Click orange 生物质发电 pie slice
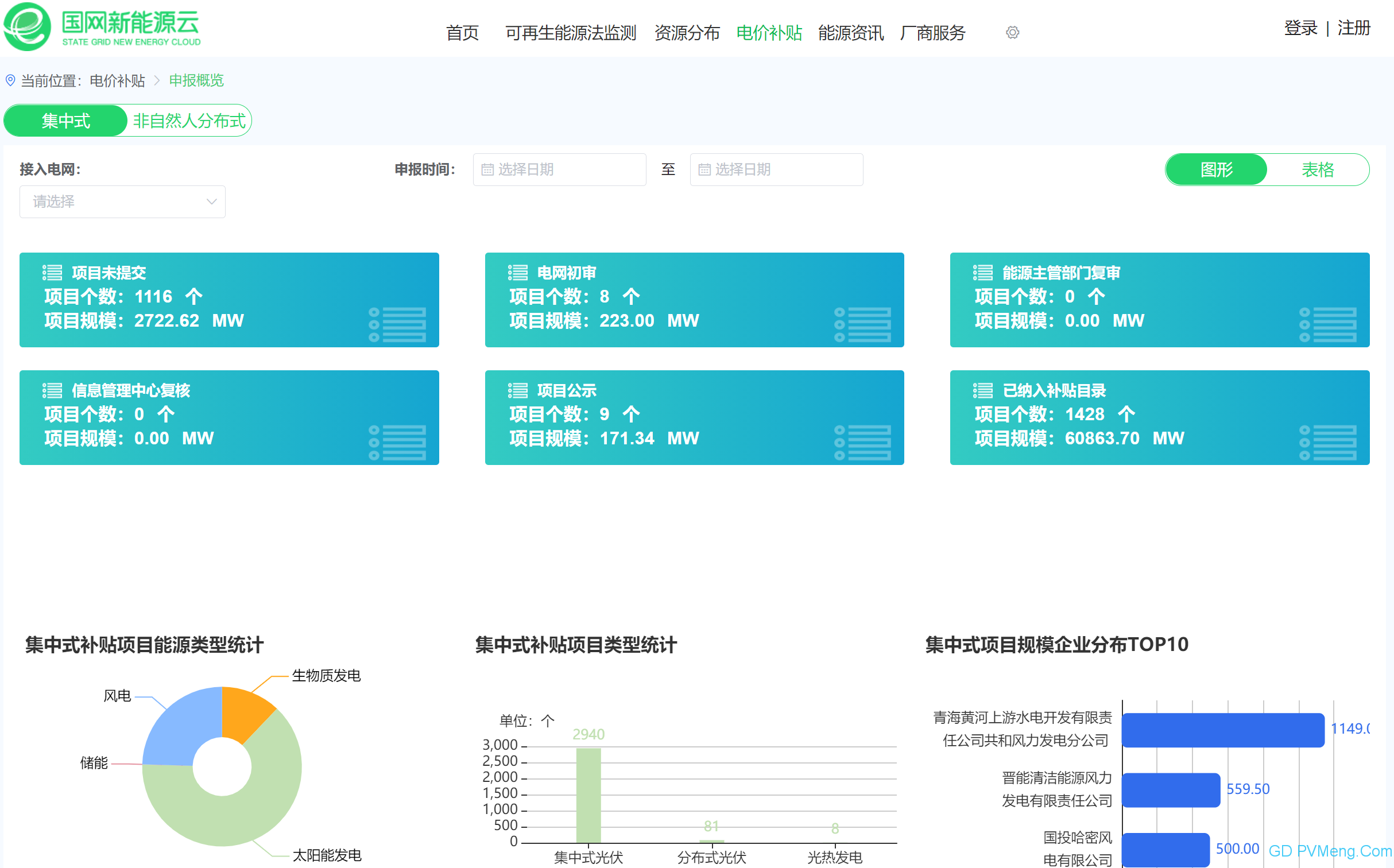The image size is (1394, 868). [244, 714]
